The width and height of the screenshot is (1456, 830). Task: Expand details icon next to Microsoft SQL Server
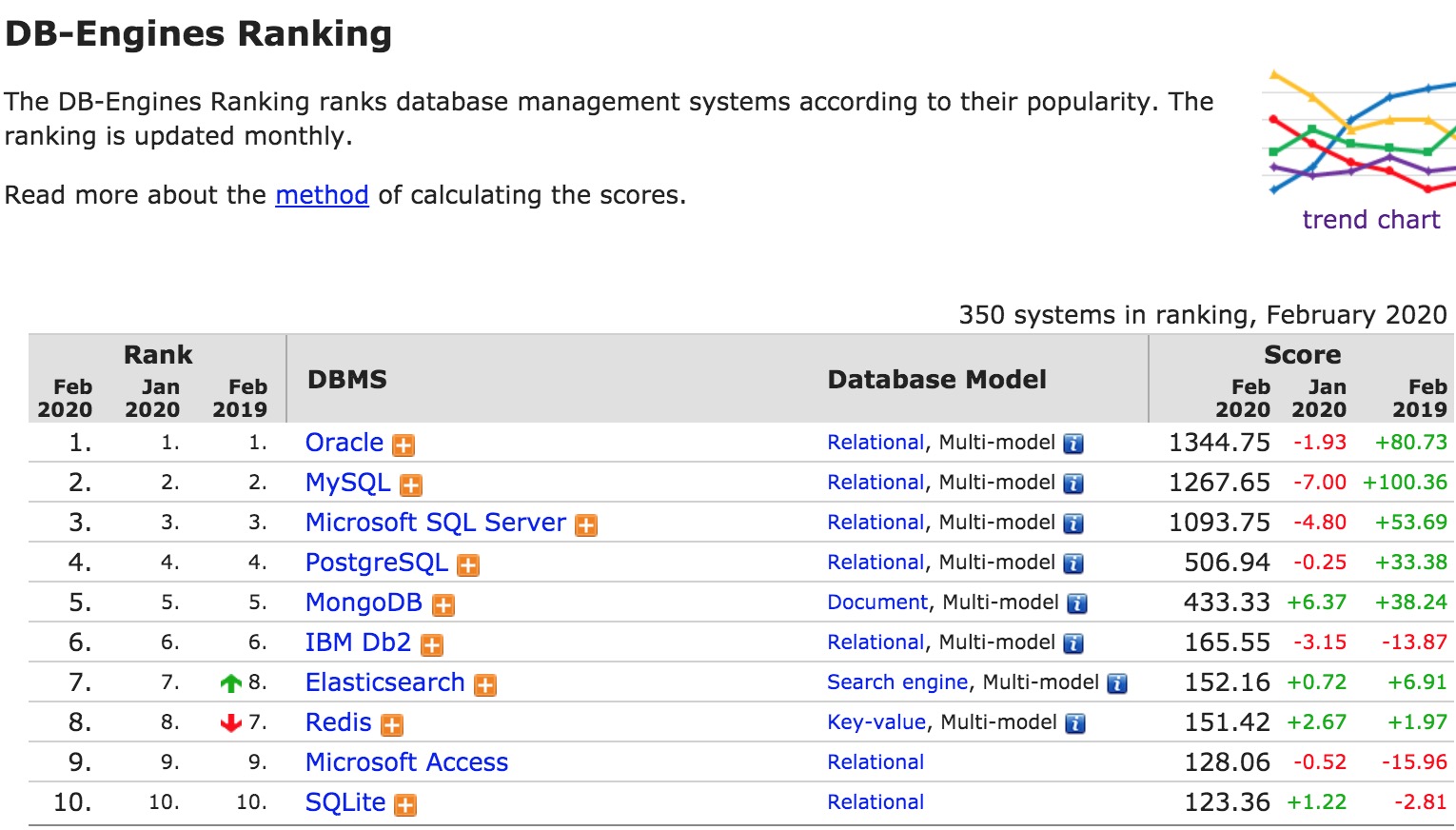586,524
